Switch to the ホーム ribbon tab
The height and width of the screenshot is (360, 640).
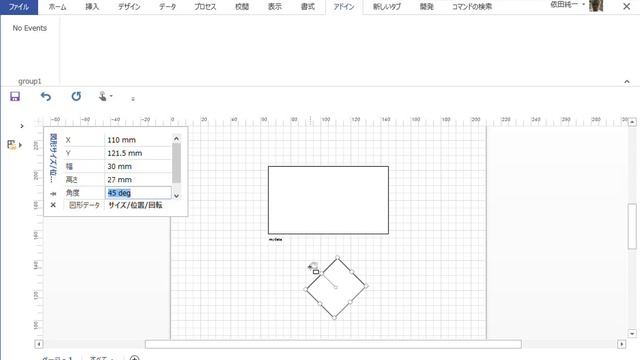pyautogui.click(x=57, y=7)
